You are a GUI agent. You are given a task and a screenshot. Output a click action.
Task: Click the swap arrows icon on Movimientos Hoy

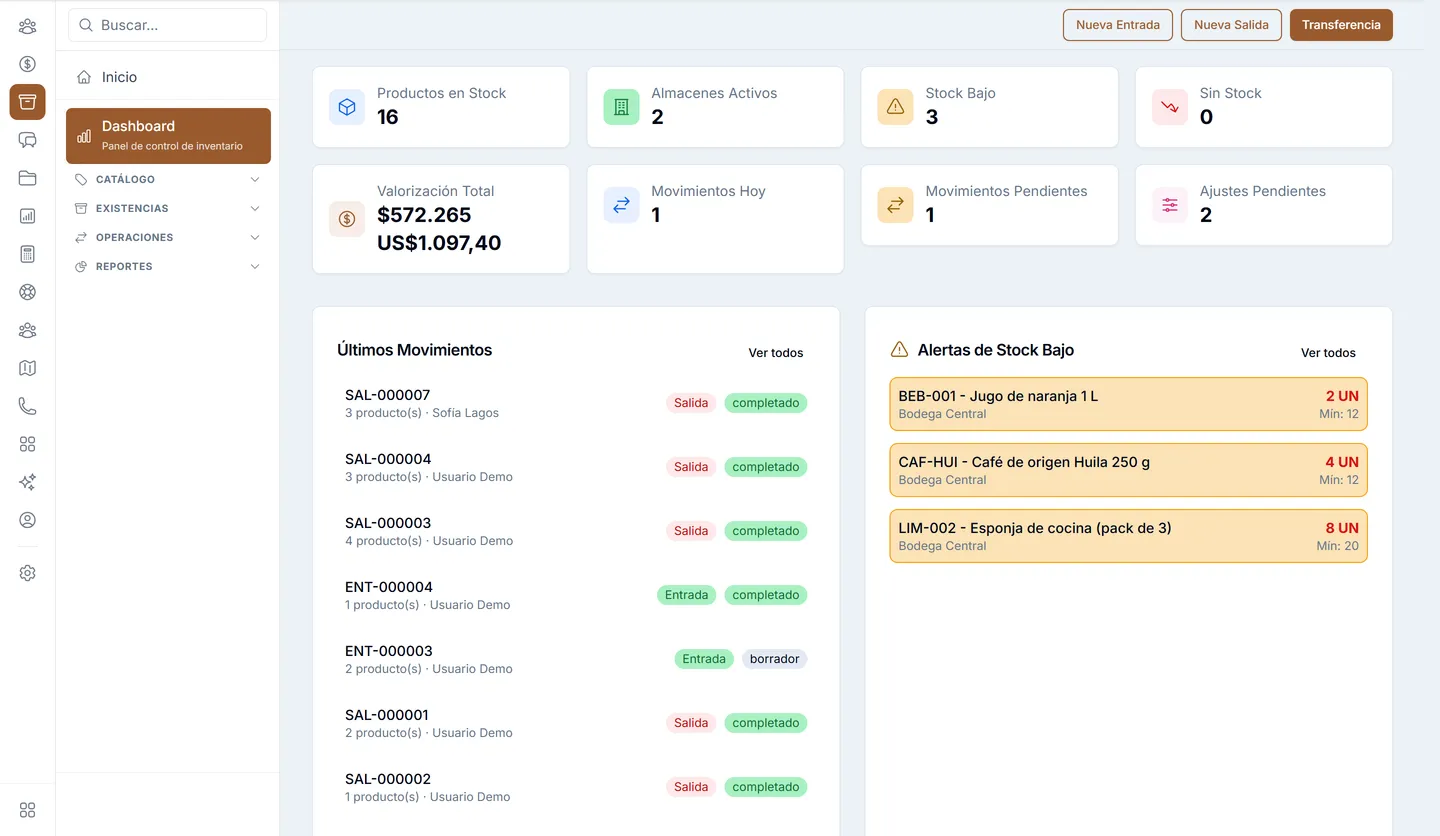[621, 205]
